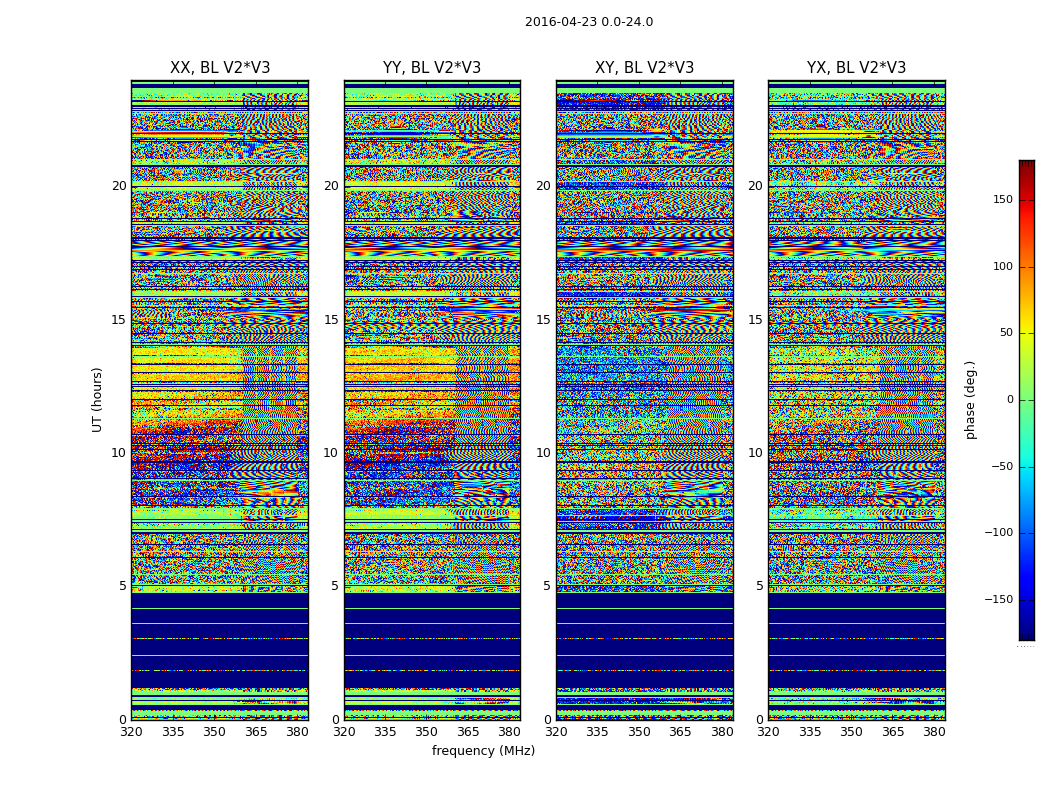Click the colorbar tick label "−150"
This screenshot has height=800, width=1050.
[x=999, y=600]
